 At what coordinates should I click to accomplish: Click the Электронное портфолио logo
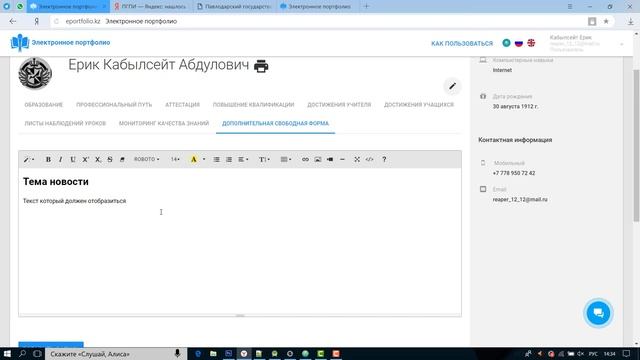(x=60, y=42)
